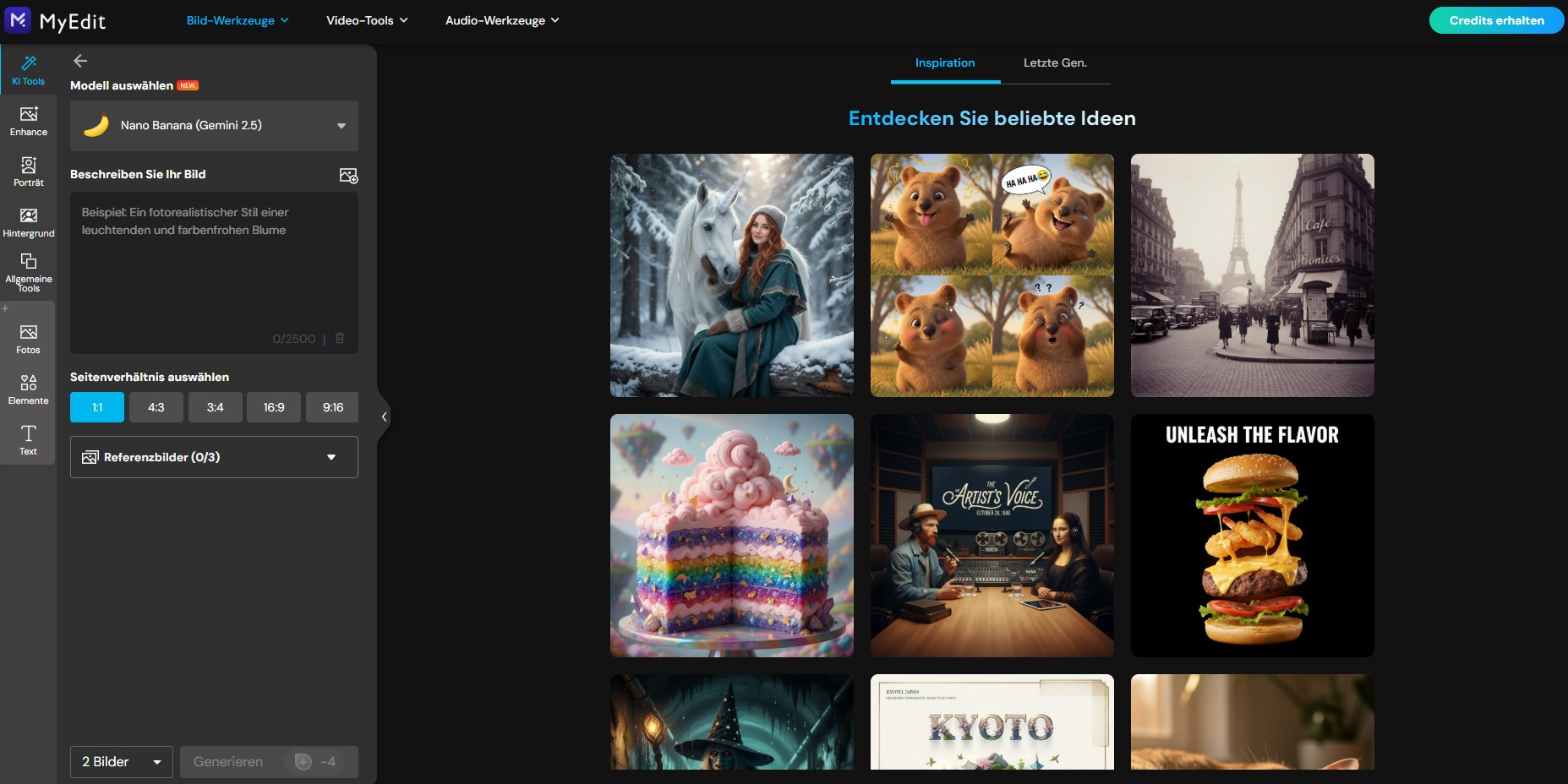Select the 4:3 aspect ratio
The height and width of the screenshot is (784, 1568).
(156, 407)
